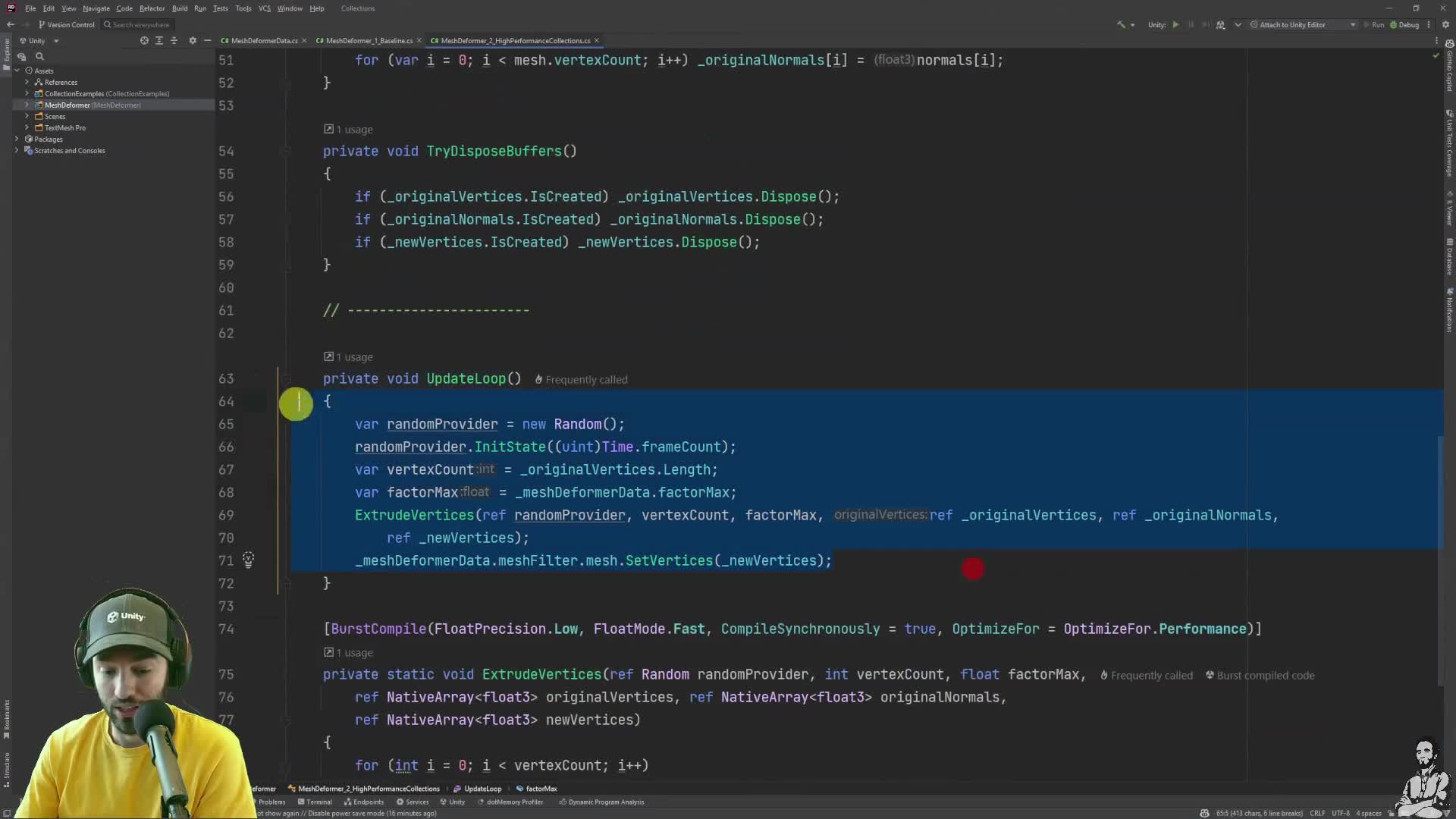This screenshot has height=819, width=1456.
Task: Open the dotMemory Profiler from the status bar
Action: pyautogui.click(x=510, y=802)
